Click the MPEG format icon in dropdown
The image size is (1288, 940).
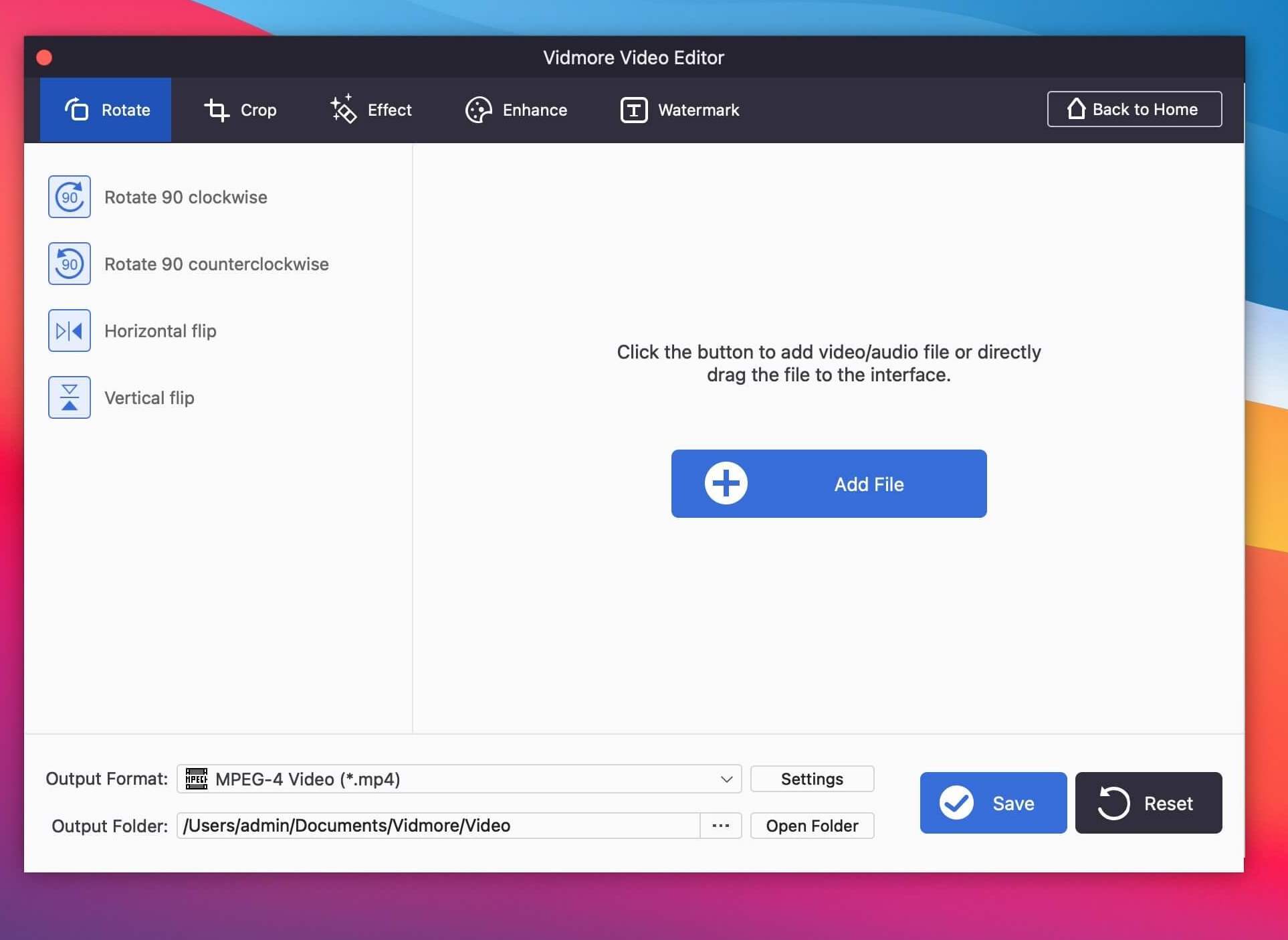197,779
